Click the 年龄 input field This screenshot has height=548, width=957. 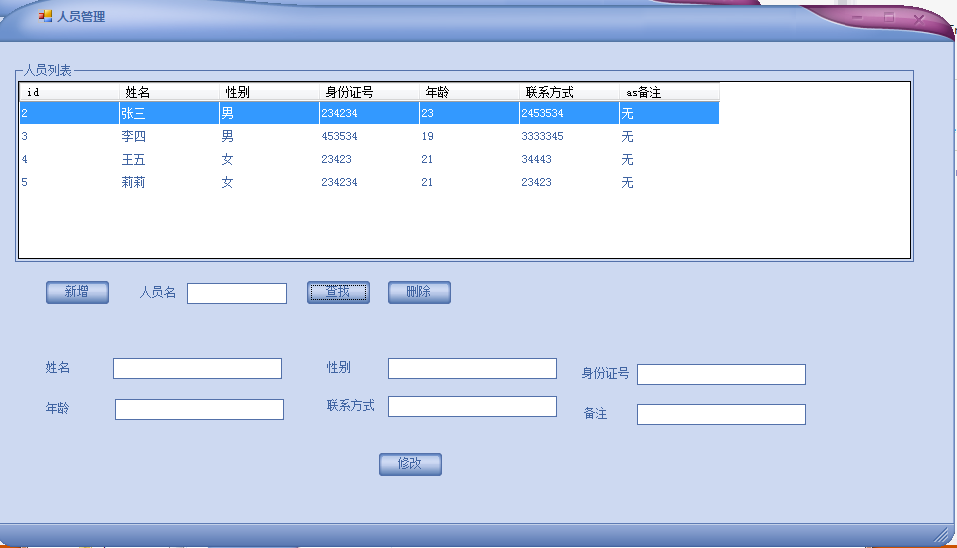tap(200, 409)
